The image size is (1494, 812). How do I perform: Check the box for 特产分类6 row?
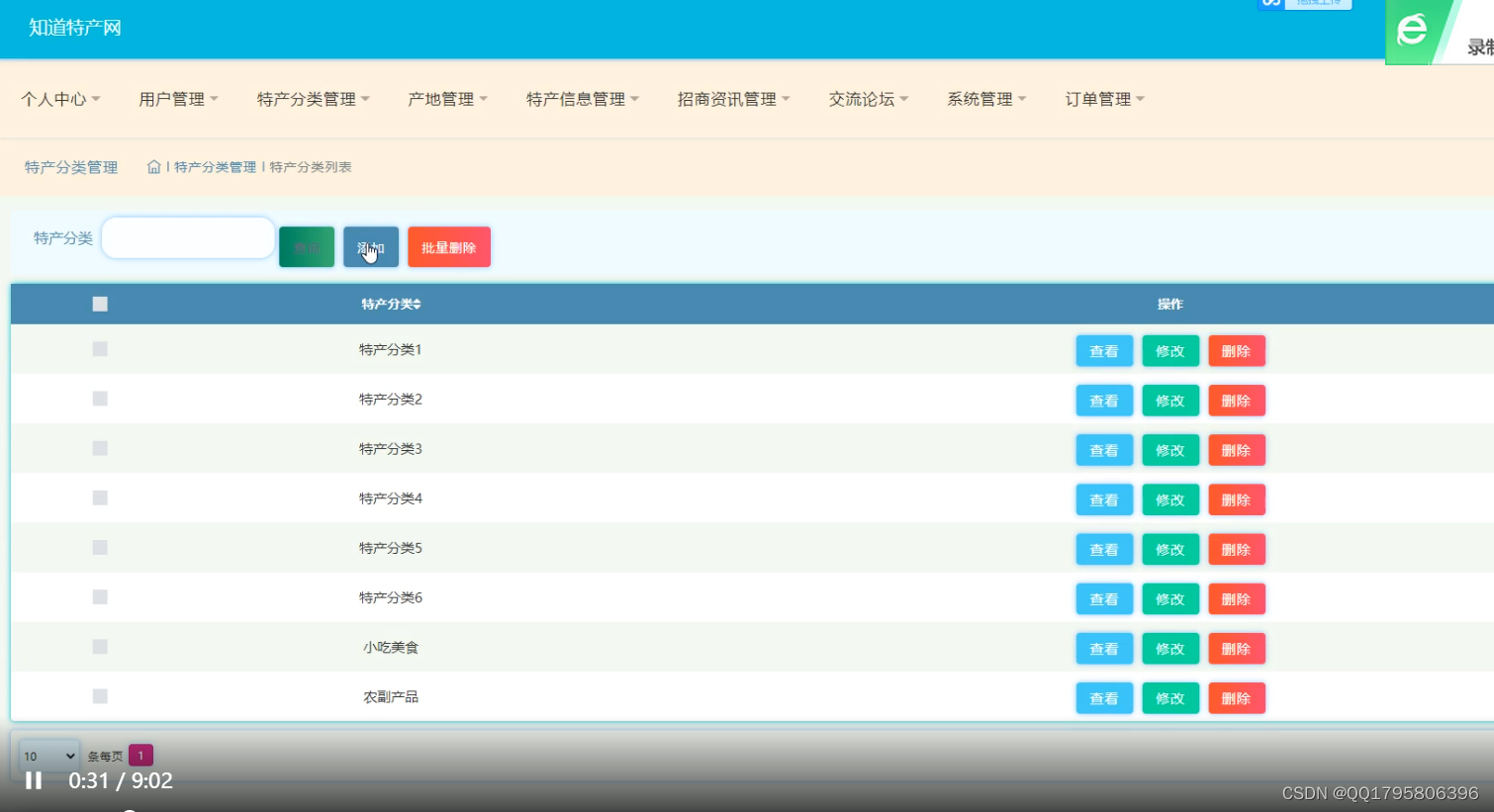click(100, 596)
